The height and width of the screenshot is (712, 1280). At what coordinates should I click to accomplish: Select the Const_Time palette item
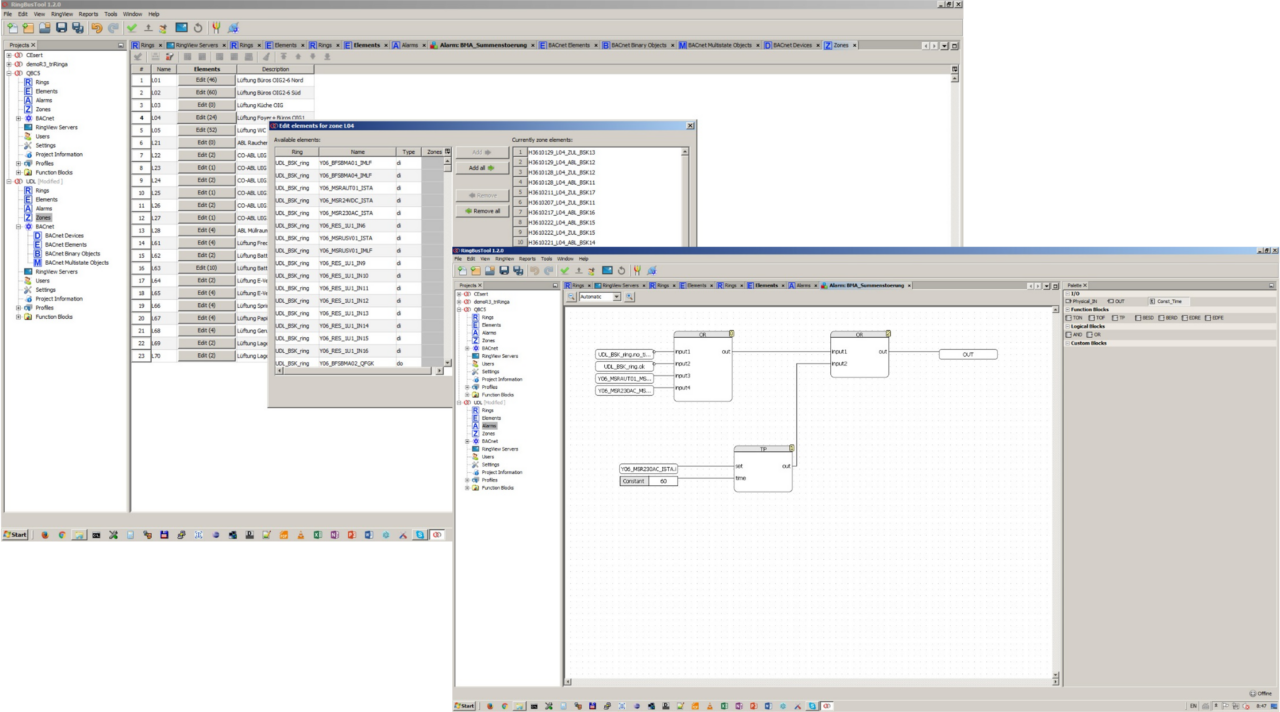pyautogui.click(x=1166, y=301)
